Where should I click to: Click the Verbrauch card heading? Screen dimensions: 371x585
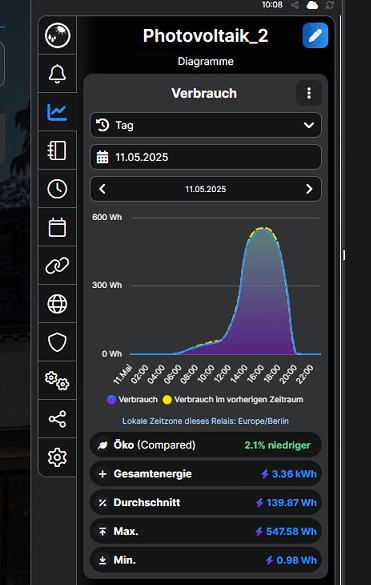click(204, 93)
